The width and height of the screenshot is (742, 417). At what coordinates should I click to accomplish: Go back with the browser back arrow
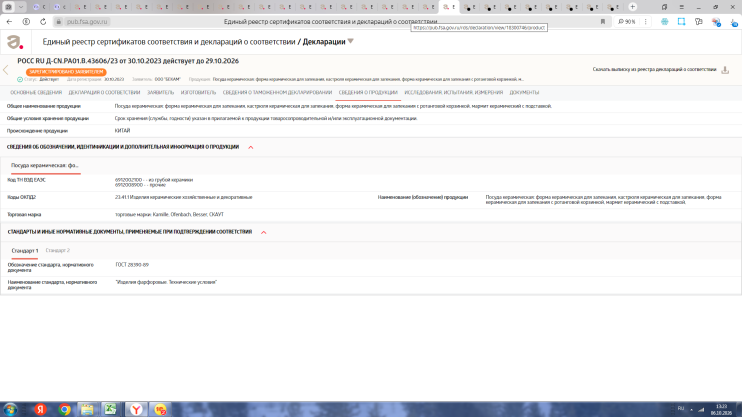(9, 22)
